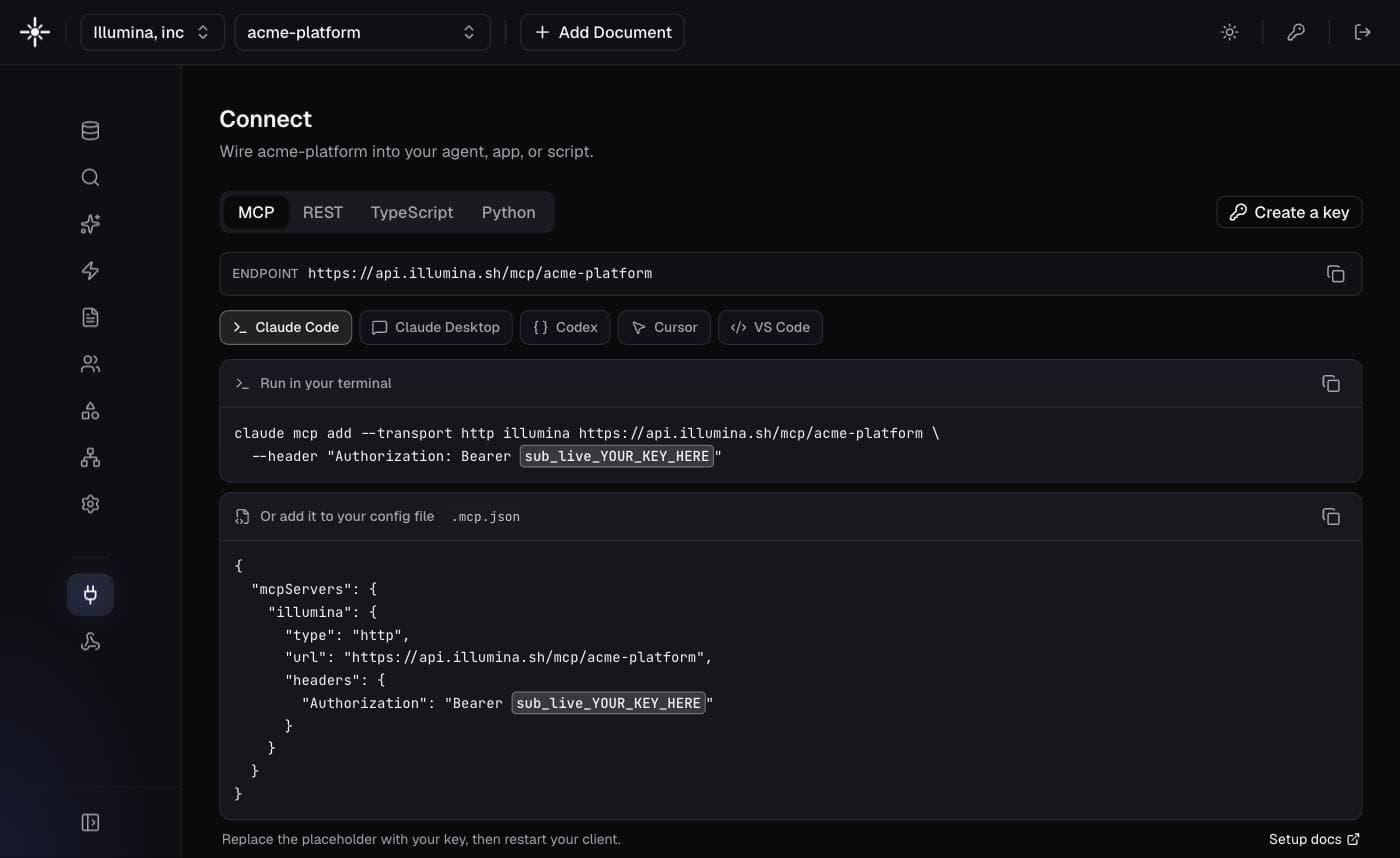Click the "Or add it to your config file" label
Viewport: 1400px width, 858px height.
pos(347,517)
